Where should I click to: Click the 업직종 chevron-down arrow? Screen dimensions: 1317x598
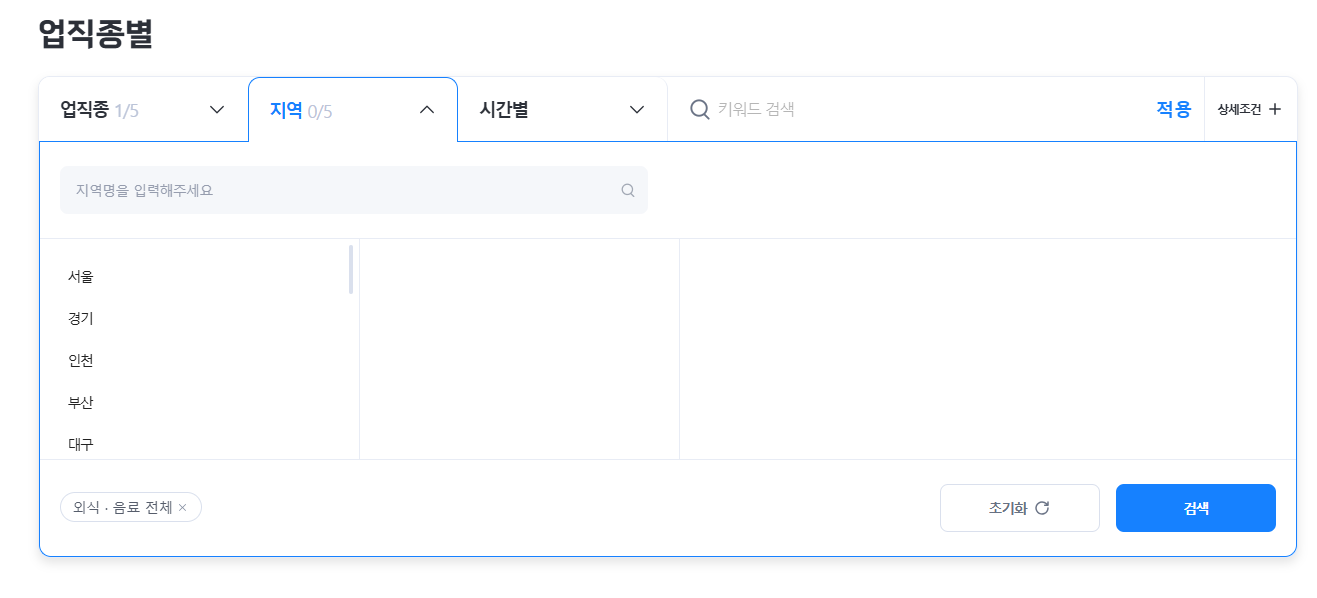[x=217, y=110]
